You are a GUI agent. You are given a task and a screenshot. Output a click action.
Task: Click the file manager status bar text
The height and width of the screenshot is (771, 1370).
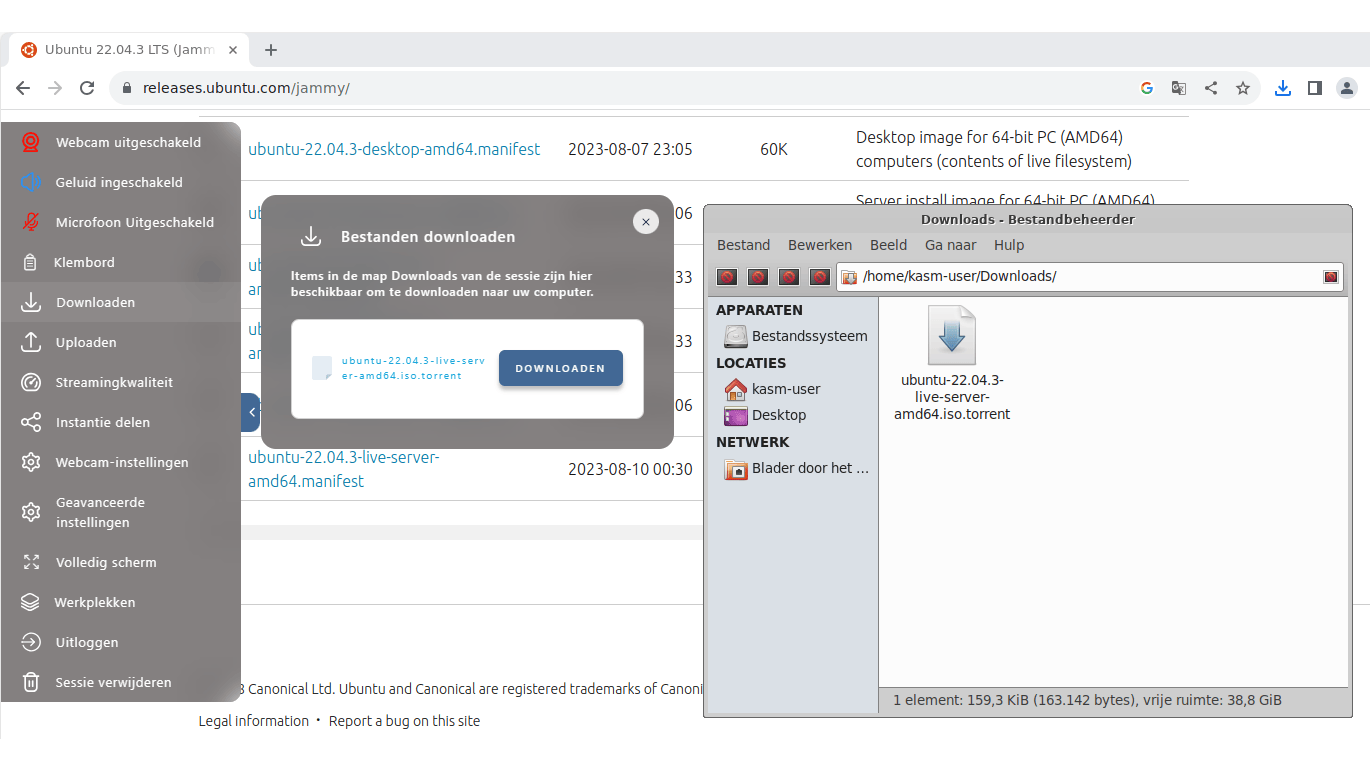point(1087,700)
